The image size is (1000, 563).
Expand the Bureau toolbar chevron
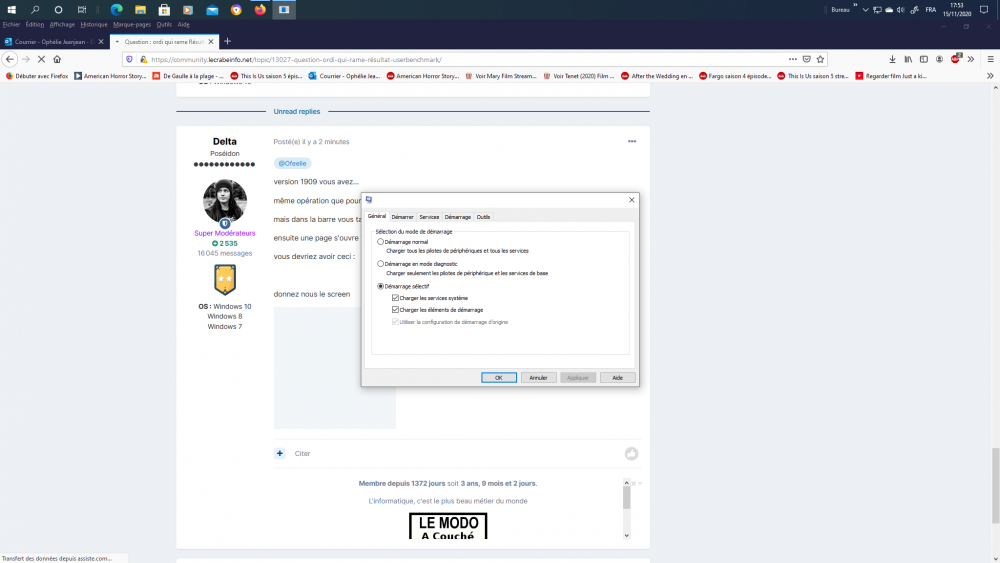(x=855, y=5)
